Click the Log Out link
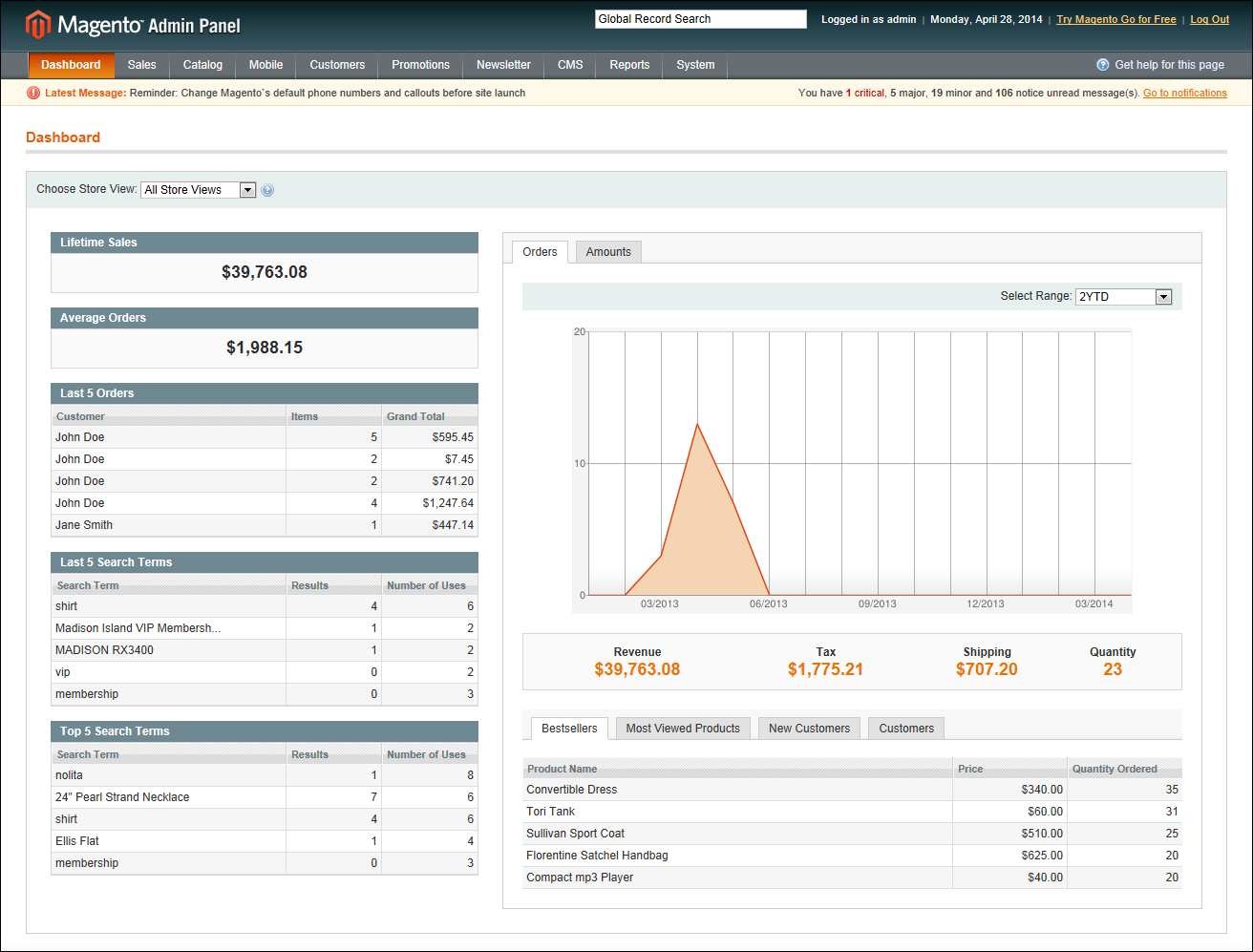Image resolution: width=1253 pixels, height=952 pixels. (x=1209, y=19)
